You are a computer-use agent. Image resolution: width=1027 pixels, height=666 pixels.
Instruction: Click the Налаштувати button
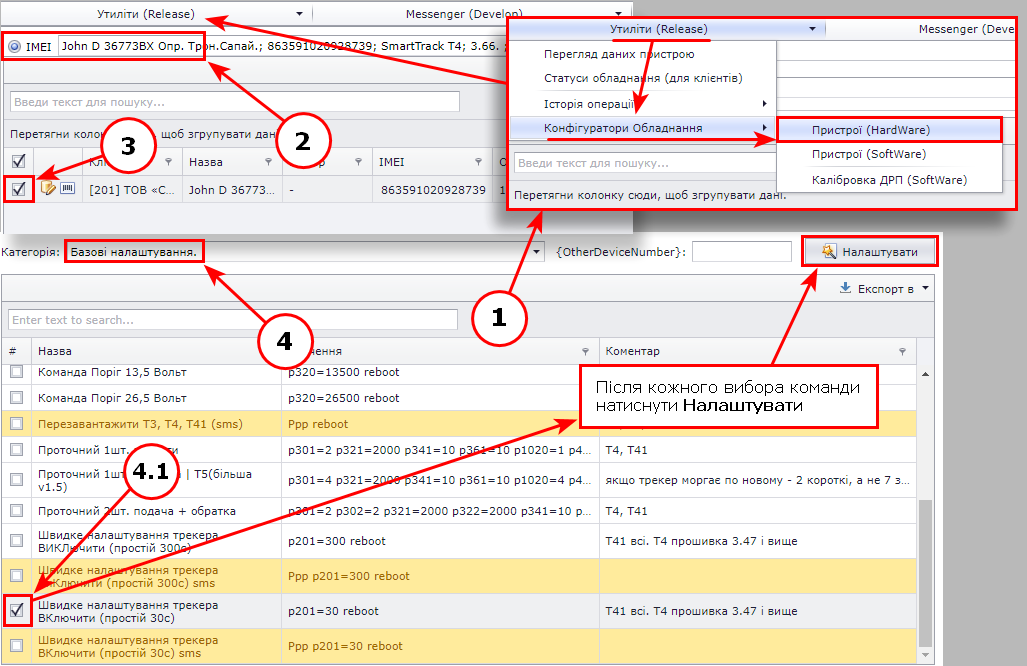[870, 251]
